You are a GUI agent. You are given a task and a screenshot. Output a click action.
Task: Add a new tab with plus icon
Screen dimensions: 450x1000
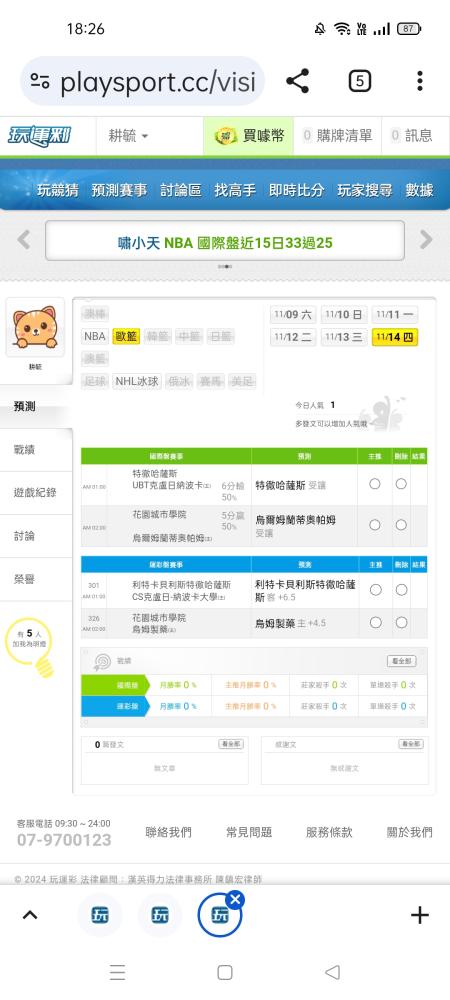419,916
